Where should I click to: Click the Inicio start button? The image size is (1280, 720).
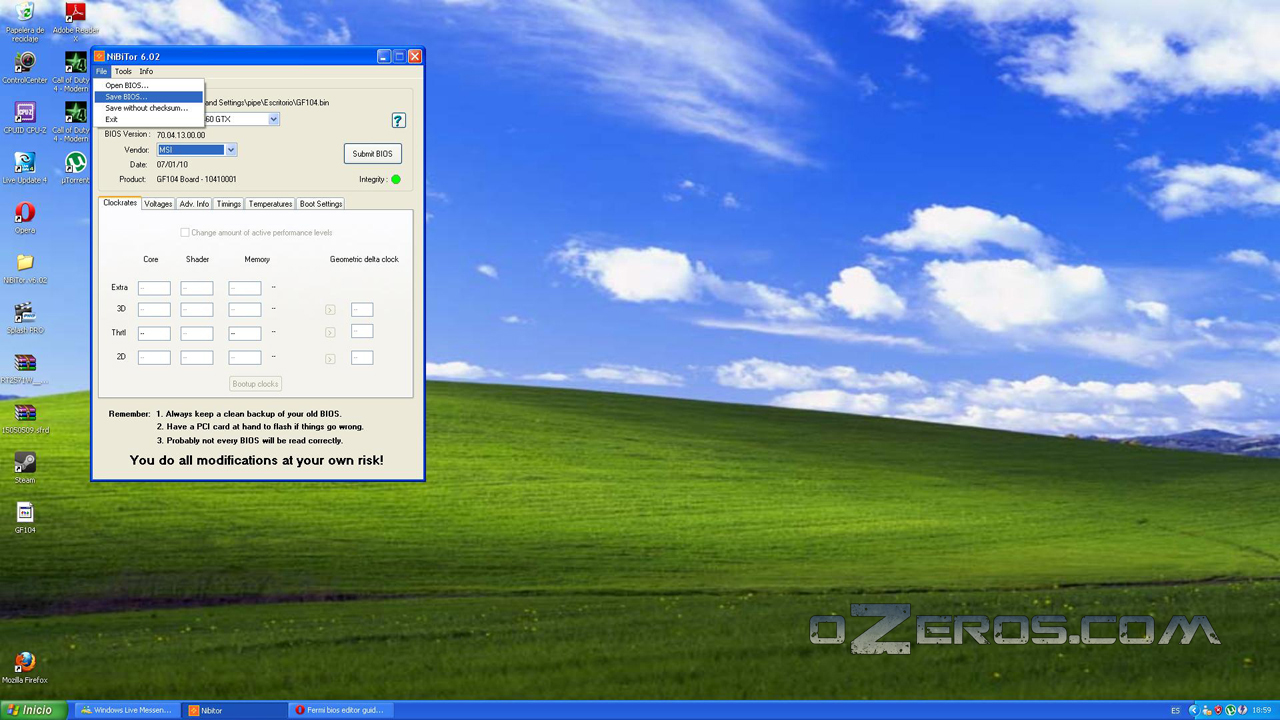tap(34, 710)
